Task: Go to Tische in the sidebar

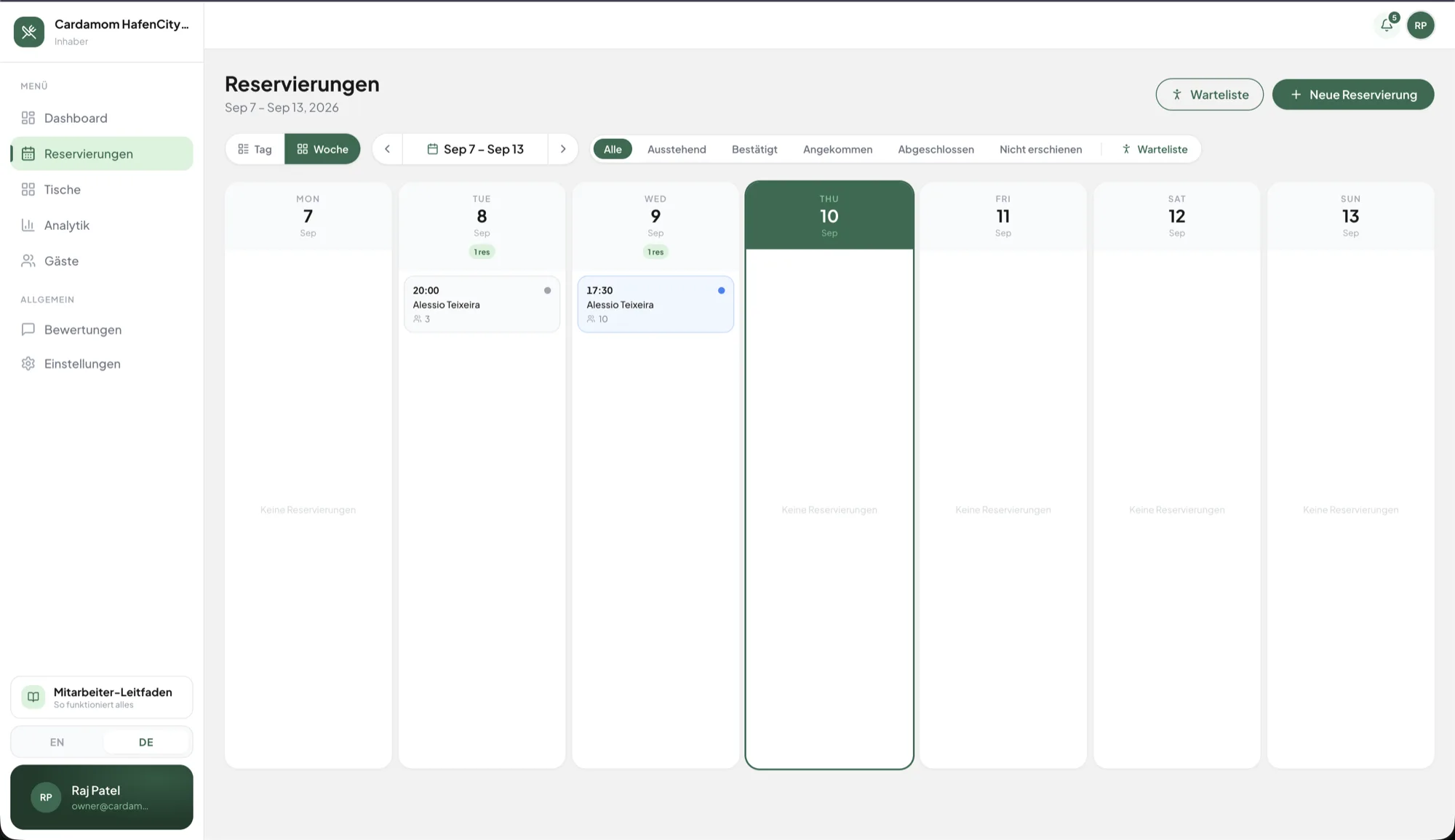Action: point(102,189)
